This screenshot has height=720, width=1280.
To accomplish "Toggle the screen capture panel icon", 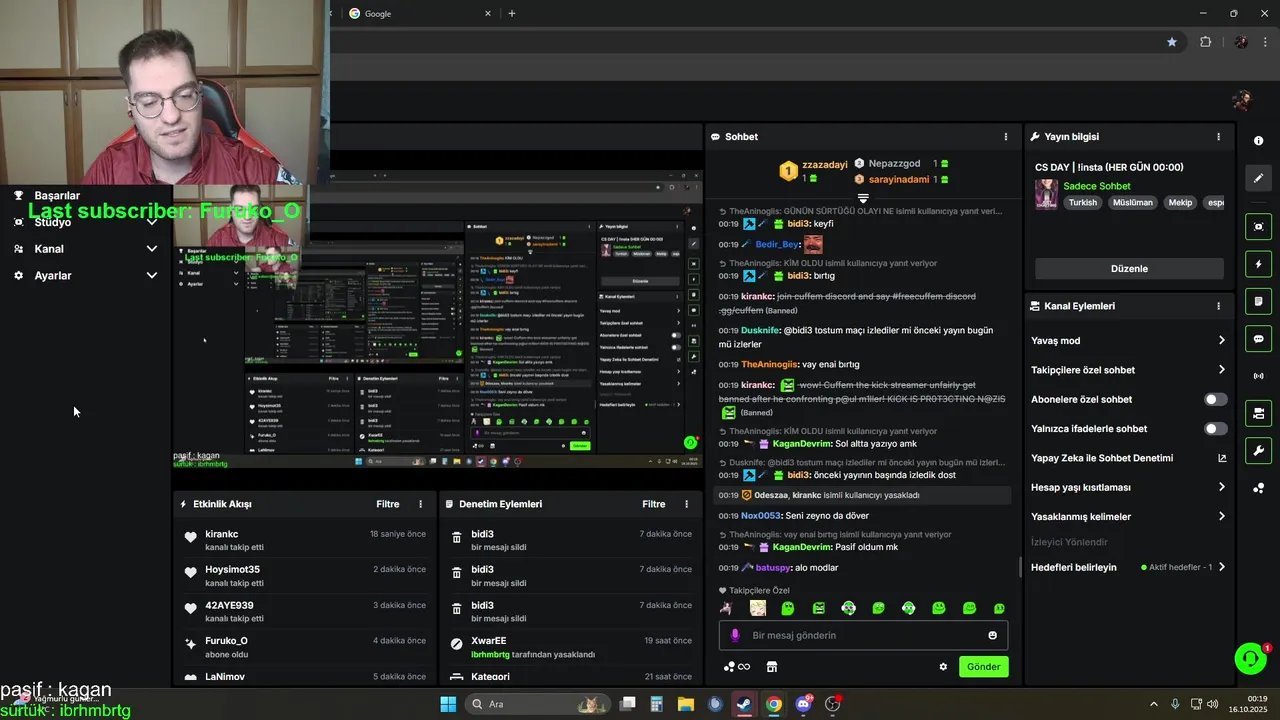I will pyautogui.click(x=1258, y=227).
